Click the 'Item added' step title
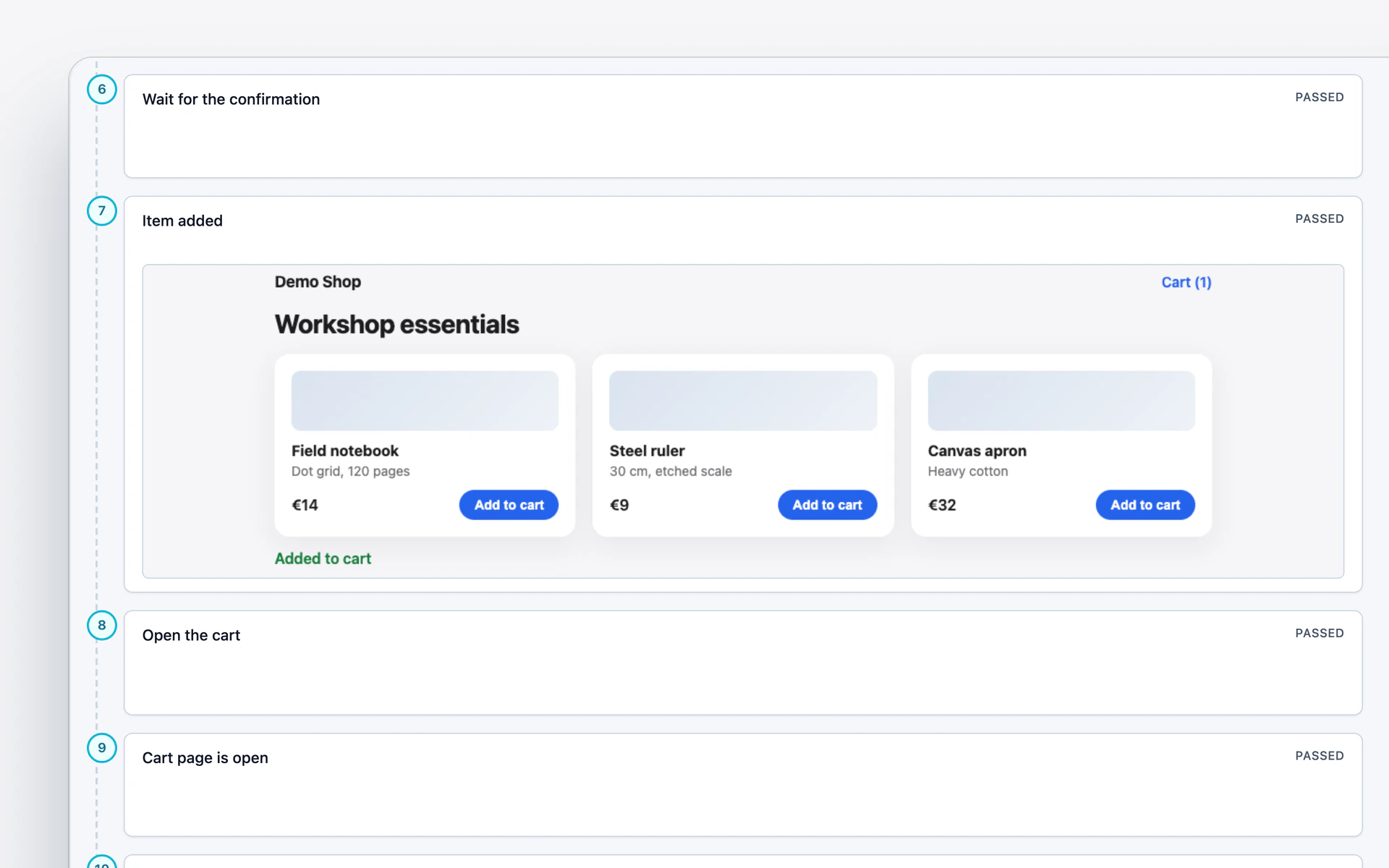This screenshot has width=1389, height=868. tap(182, 221)
